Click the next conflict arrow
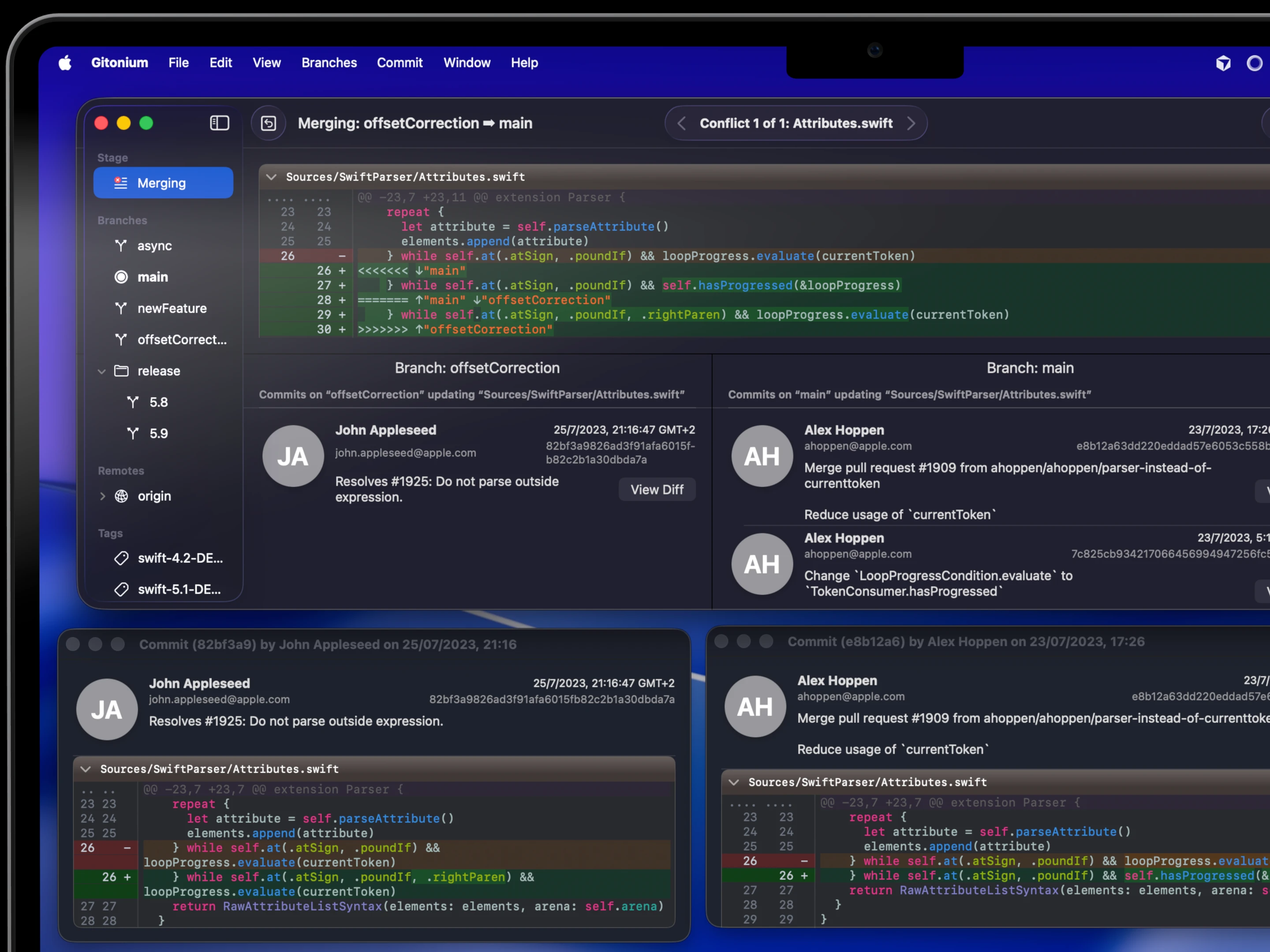Screen dimensions: 1270x952 point(912,123)
